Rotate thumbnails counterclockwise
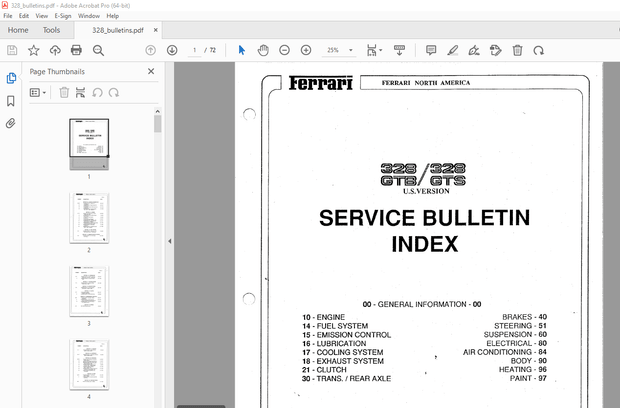This screenshot has height=408, width=620. (97, 93)
